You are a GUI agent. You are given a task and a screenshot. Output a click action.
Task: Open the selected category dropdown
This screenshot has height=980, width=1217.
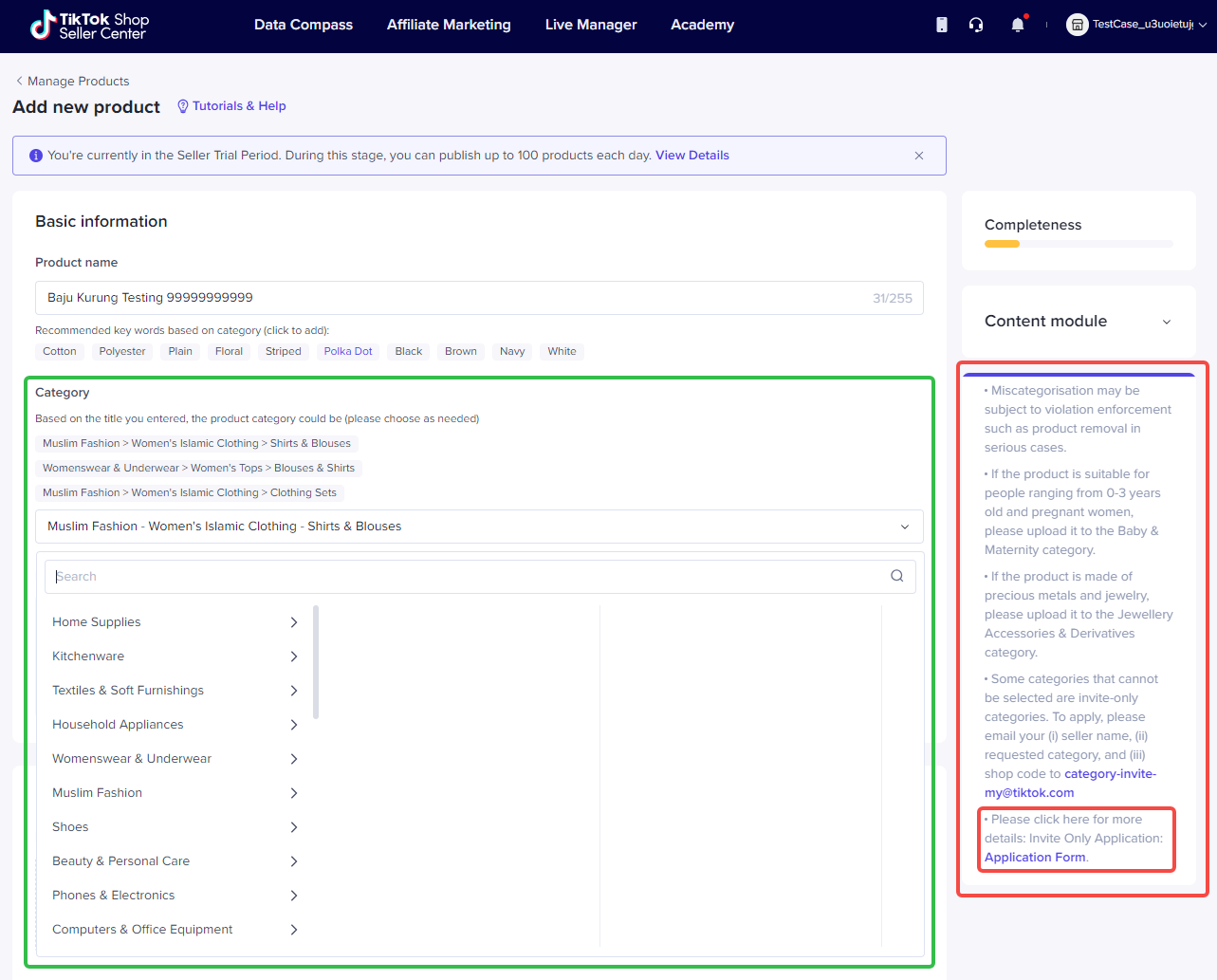click(x=479, y=527)
